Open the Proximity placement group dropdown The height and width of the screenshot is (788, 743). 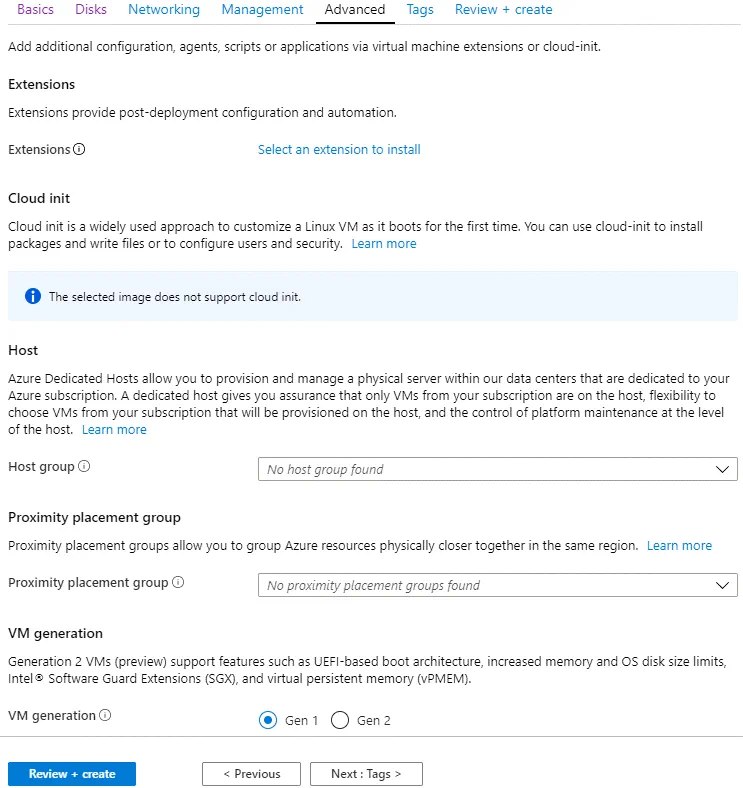pos(497,585)
